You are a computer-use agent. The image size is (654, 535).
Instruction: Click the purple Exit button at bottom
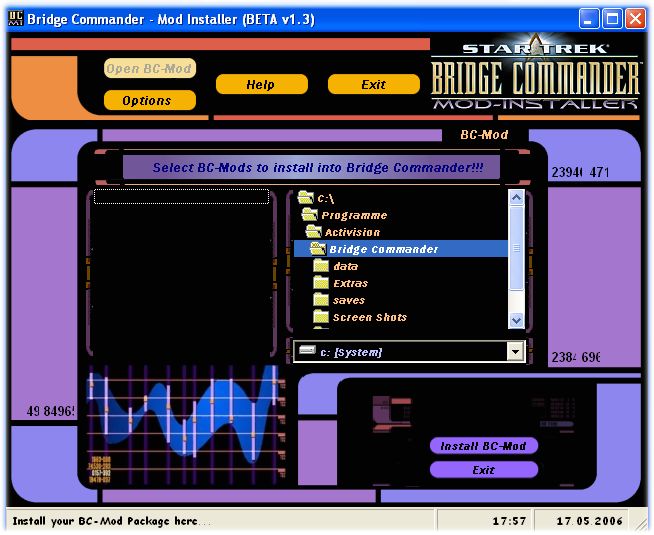[484, 470]
